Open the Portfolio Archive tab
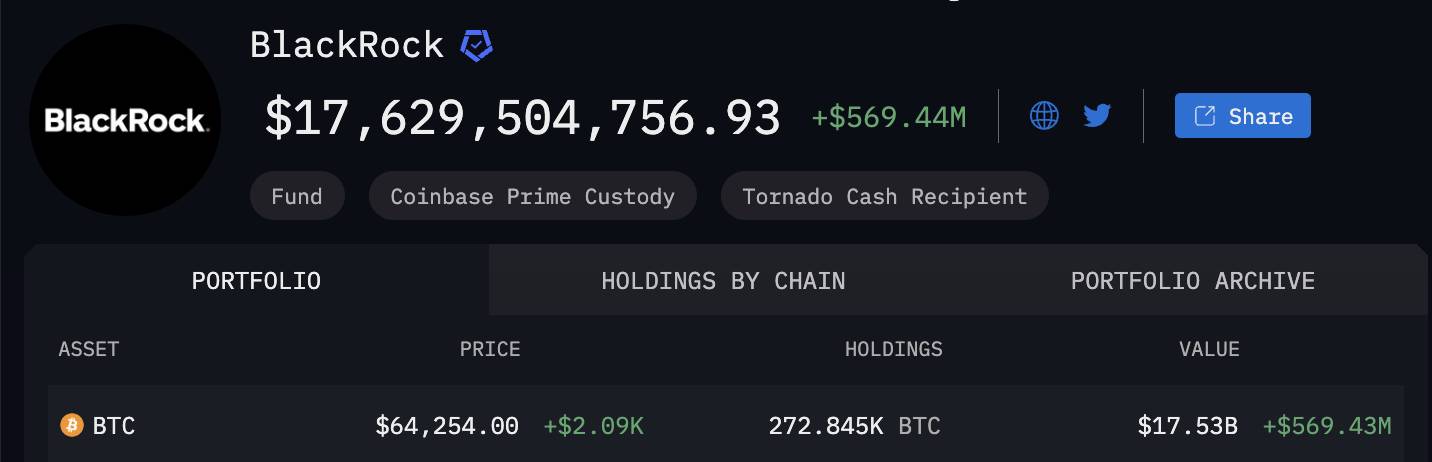Screen dimensions: 1432x462 click(x=1192, y=281)
